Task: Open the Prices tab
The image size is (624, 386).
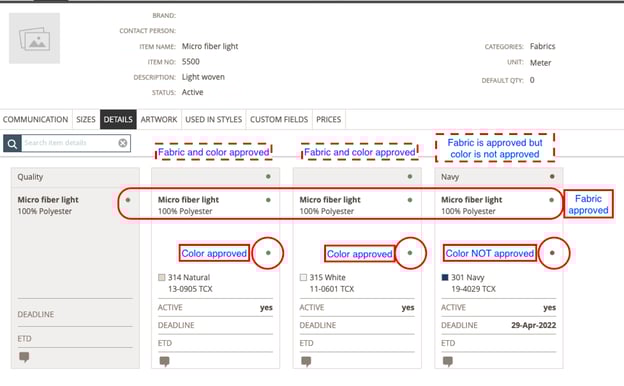Action: tap(329, 119)
